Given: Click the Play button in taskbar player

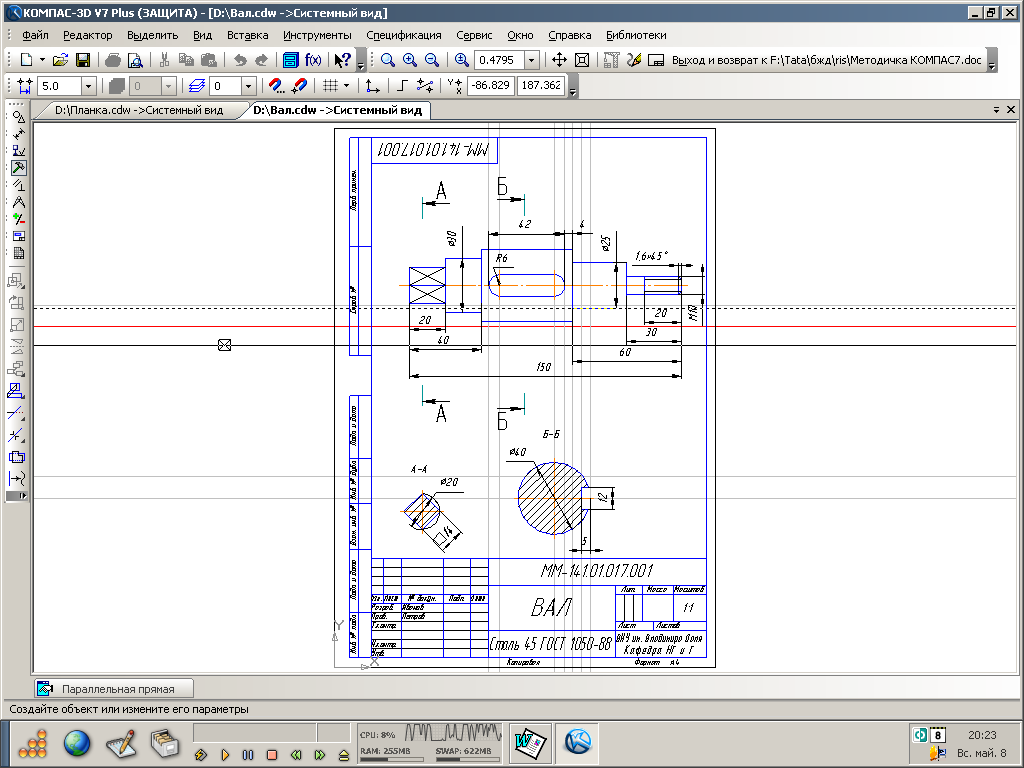Looking at the screenshot, I should point(225,755).
